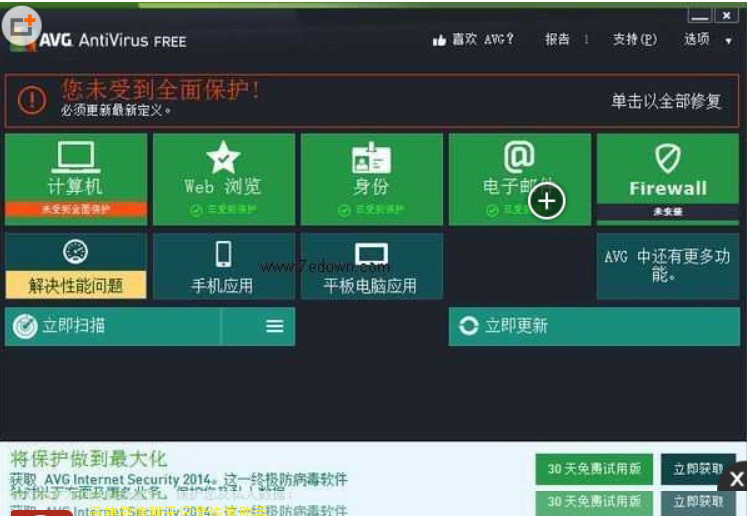
Task: Click Web 浏览 已受到保护 status text
Action: pos(223,210)
